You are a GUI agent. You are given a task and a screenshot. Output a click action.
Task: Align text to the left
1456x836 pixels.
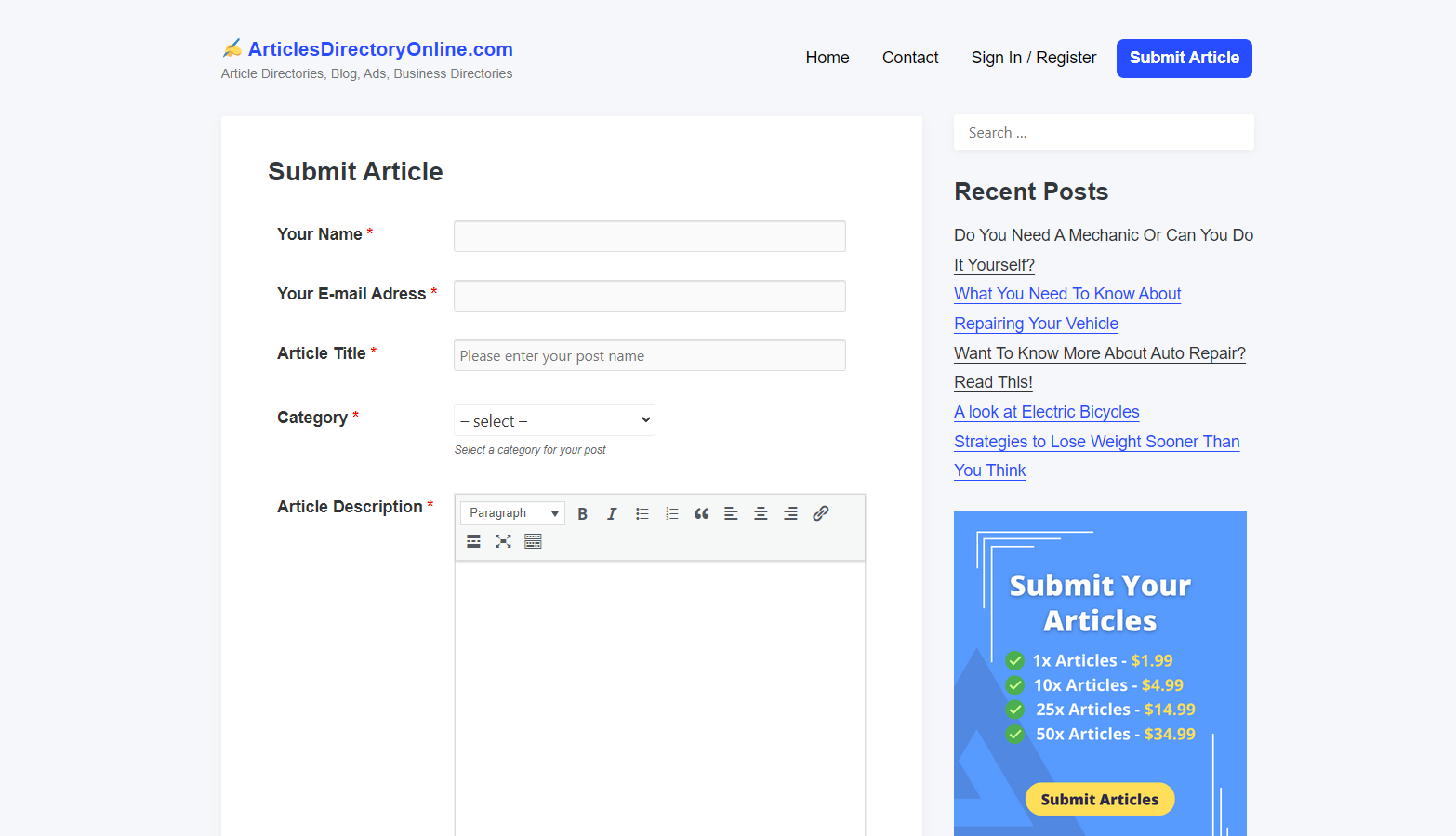point(731,513)
